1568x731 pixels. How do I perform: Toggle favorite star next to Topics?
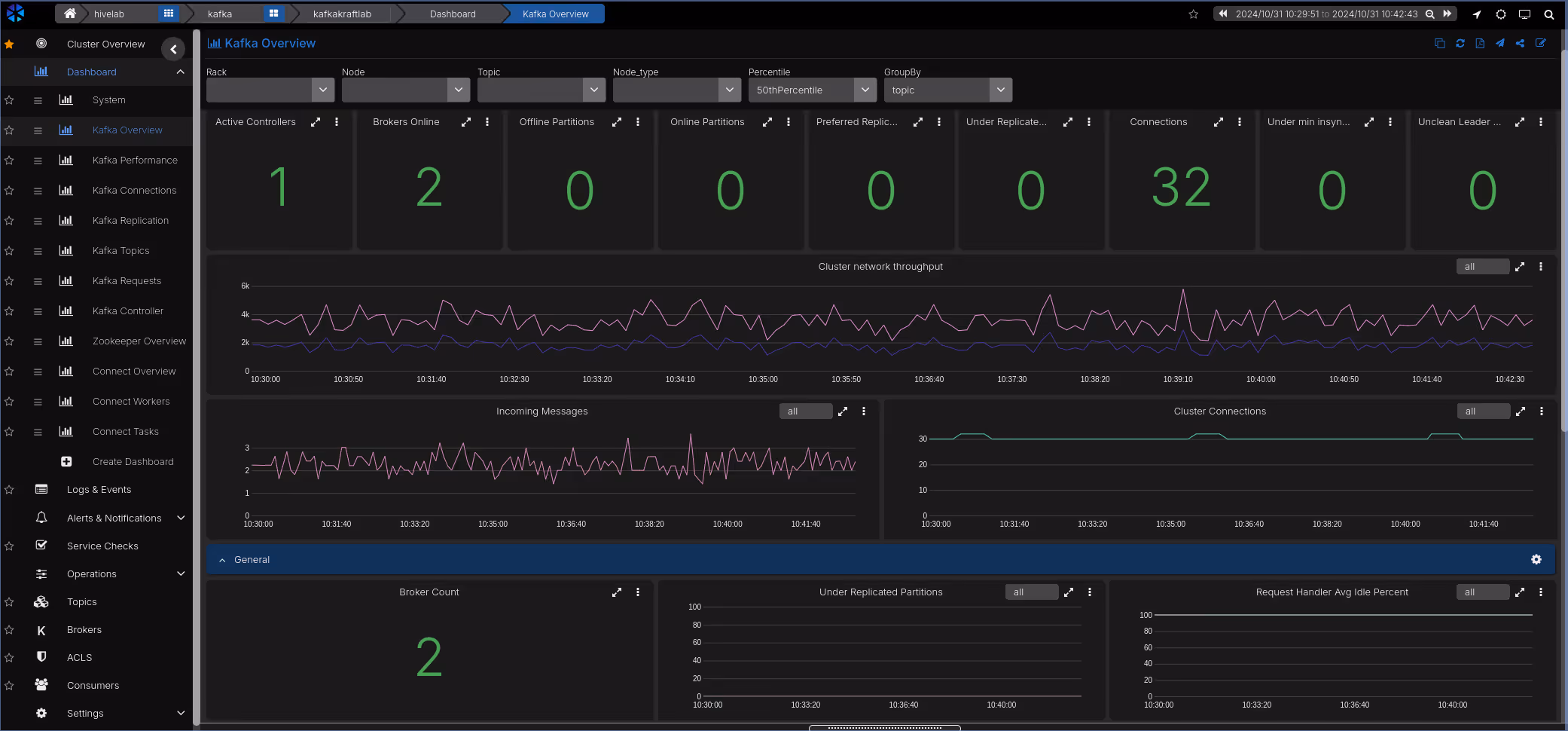click(9, 602)
